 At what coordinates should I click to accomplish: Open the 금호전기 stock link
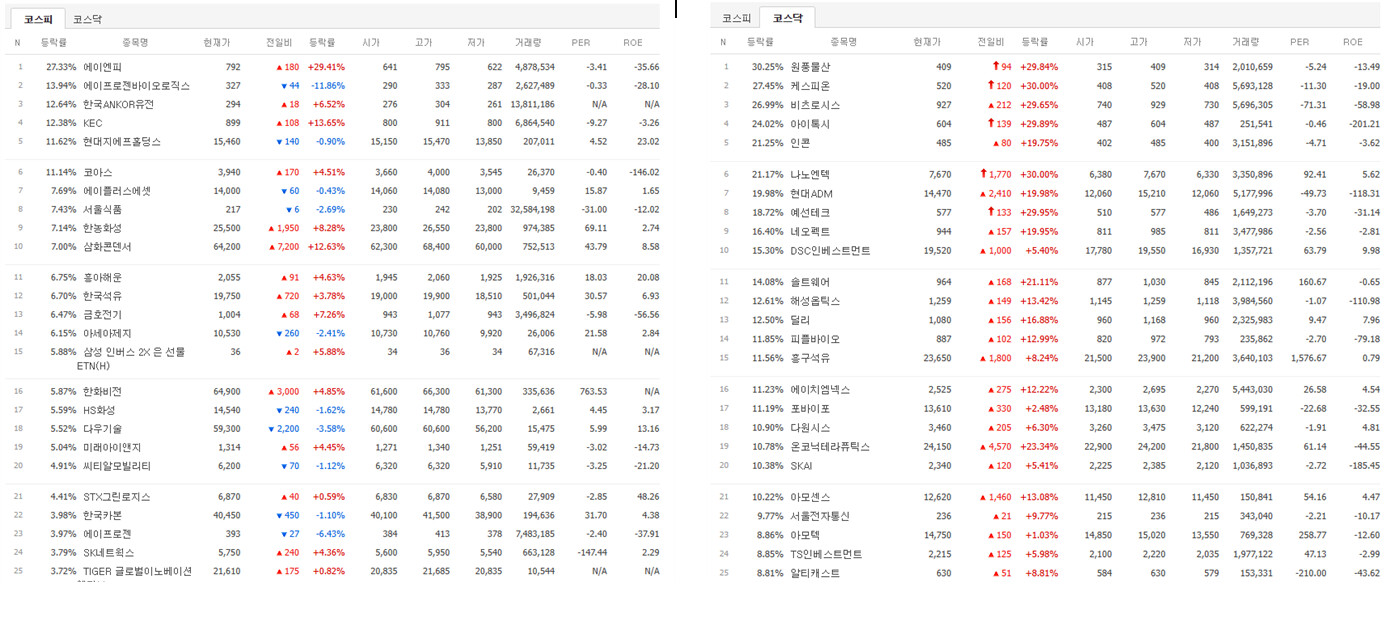coord(102,315)
